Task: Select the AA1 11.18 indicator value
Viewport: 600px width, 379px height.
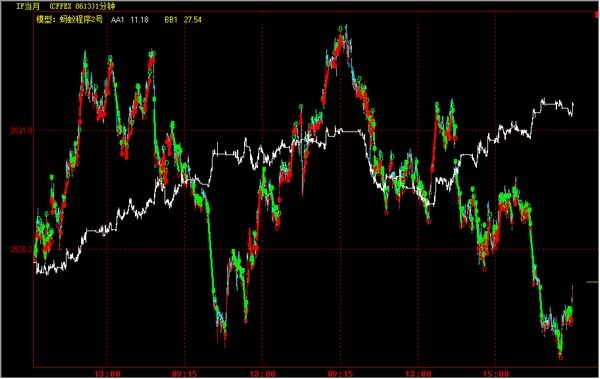Action: [x=130, y=20]
